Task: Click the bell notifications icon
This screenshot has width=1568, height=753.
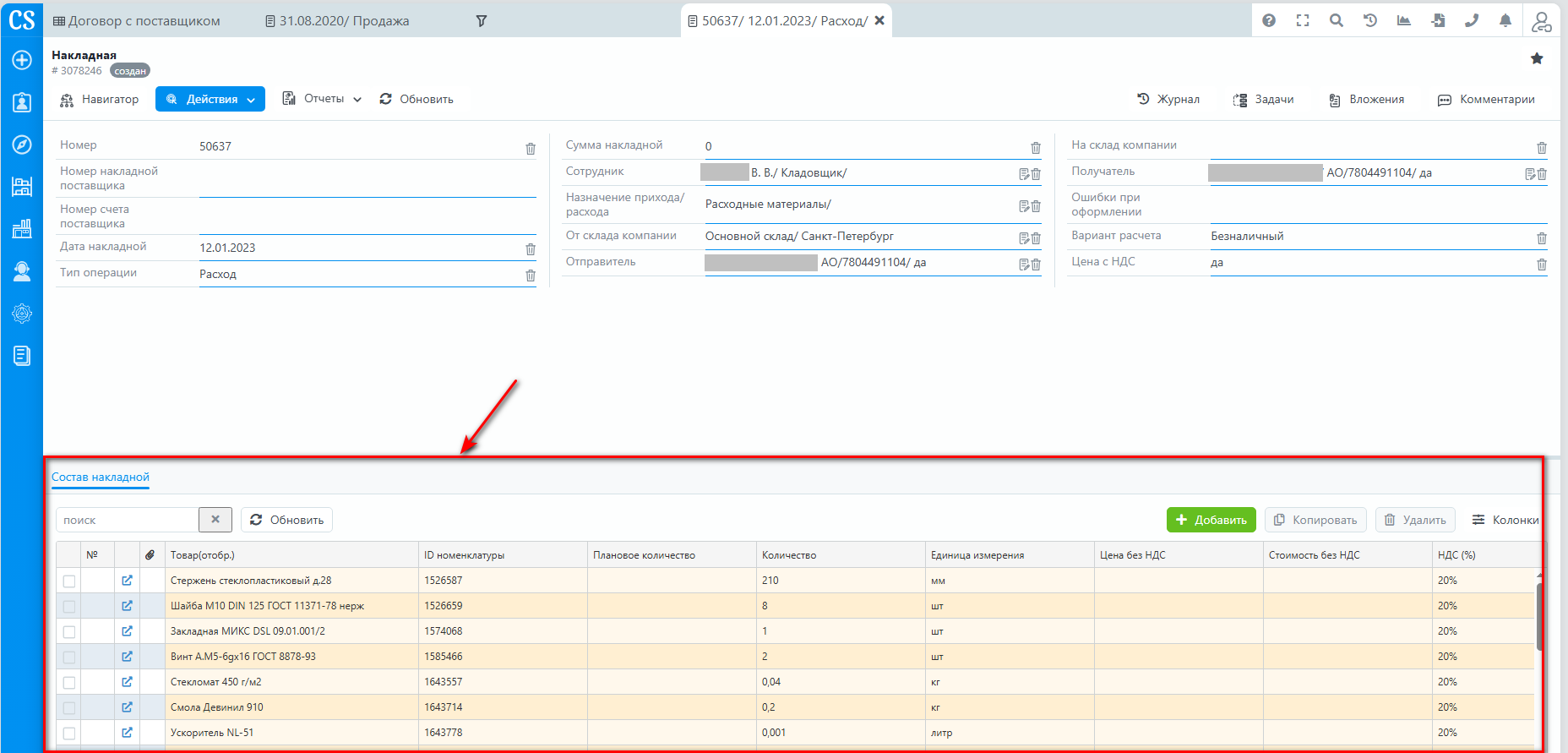Action: (x=1505, y=20)
